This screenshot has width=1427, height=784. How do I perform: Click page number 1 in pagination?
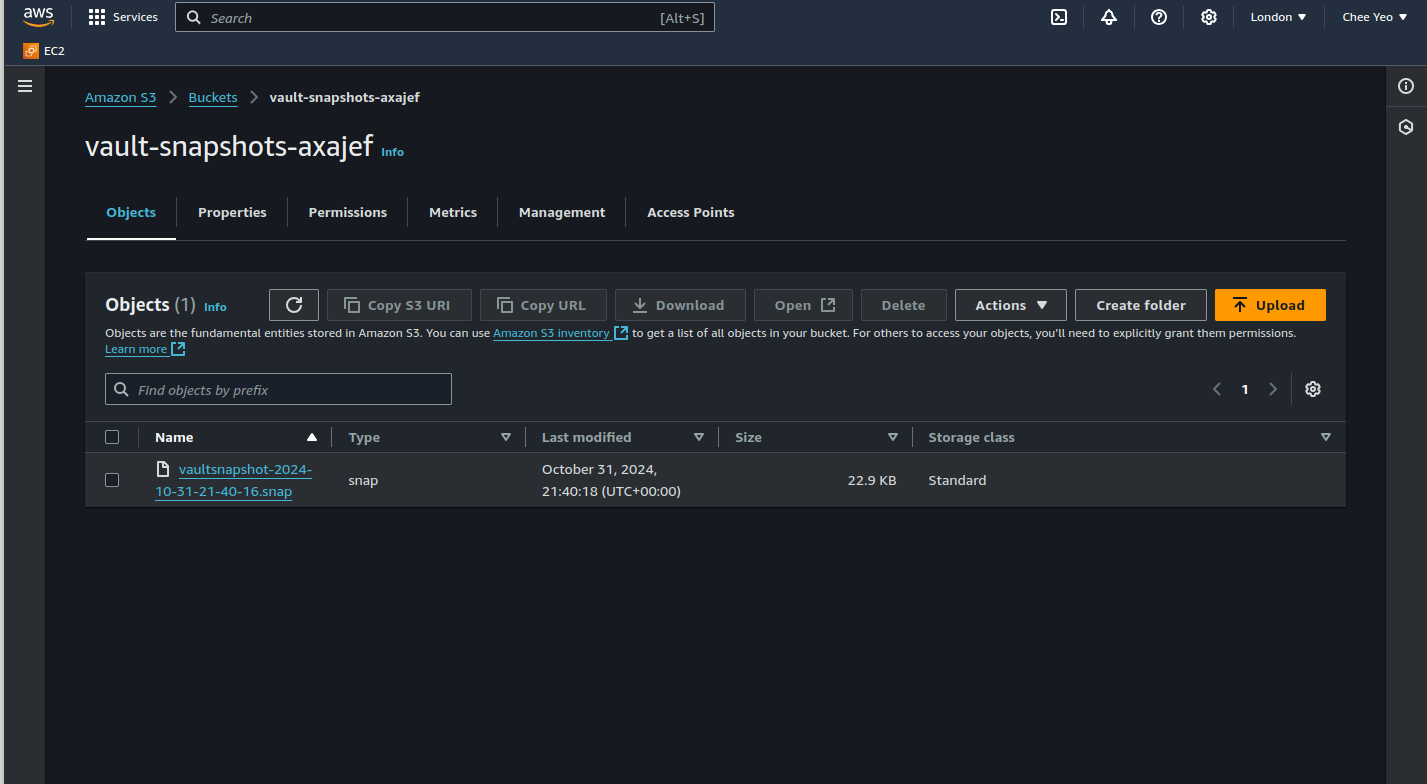(1245, 389)
